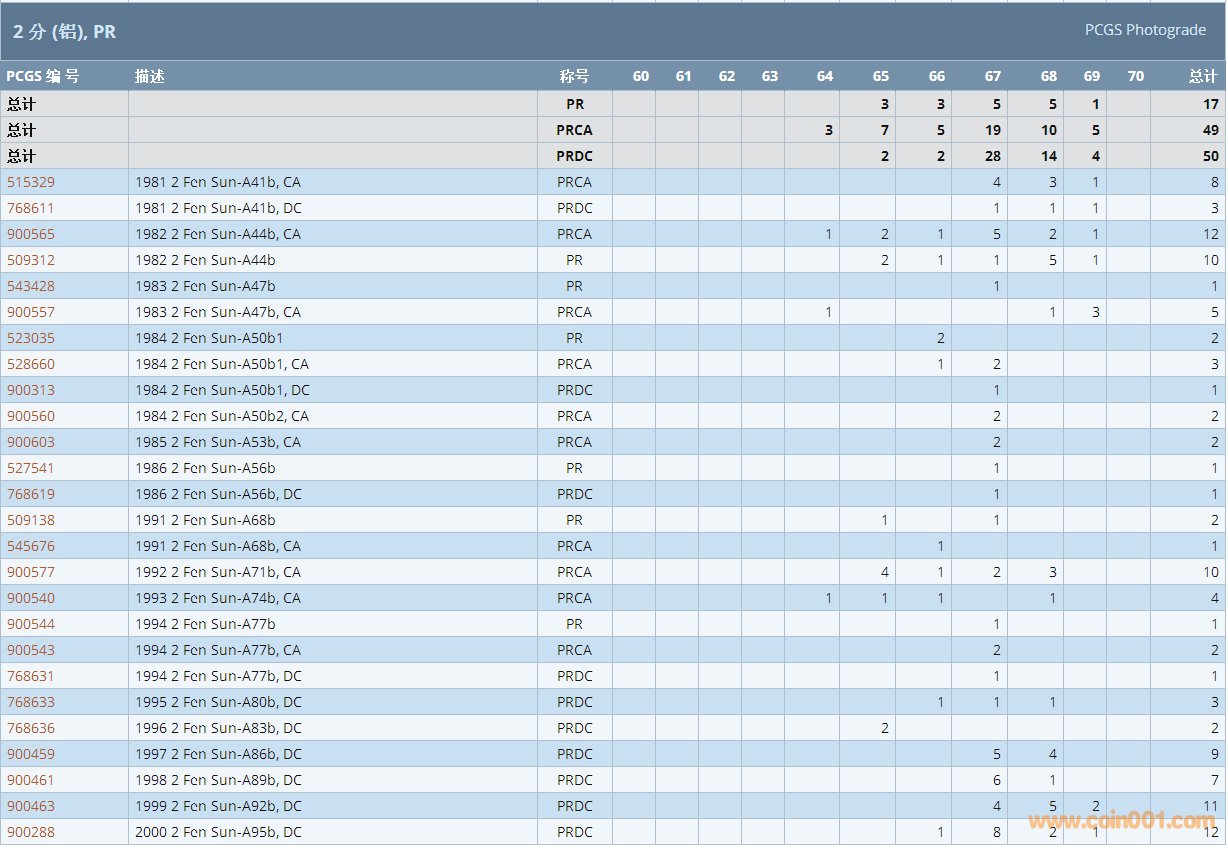Image resolution: width=1228 pixels, height=848 pixels.
Task: Open PCGS number 900557 link
Action: [x=31, y=312]
